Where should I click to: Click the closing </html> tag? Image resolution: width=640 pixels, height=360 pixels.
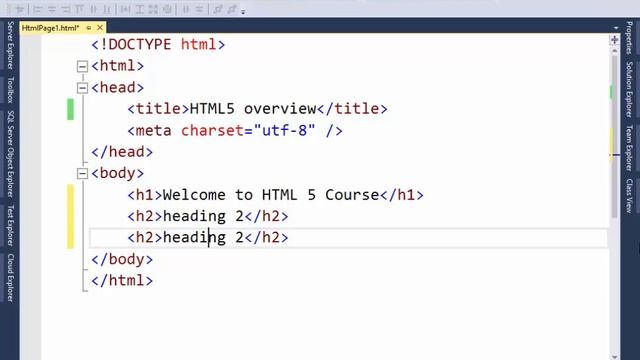click(122, 280)
